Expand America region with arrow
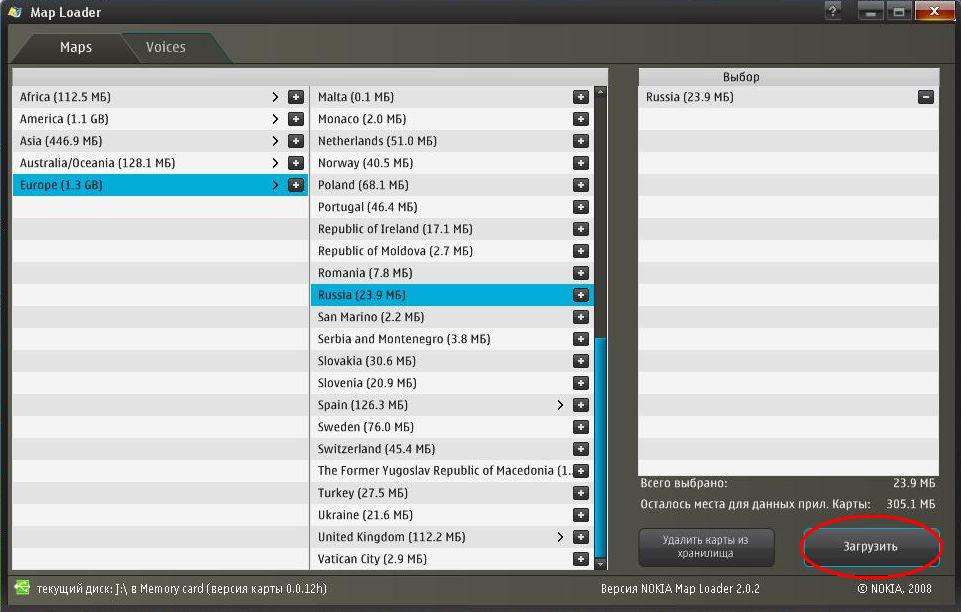 pyautogui.click(x=275, y=119)
